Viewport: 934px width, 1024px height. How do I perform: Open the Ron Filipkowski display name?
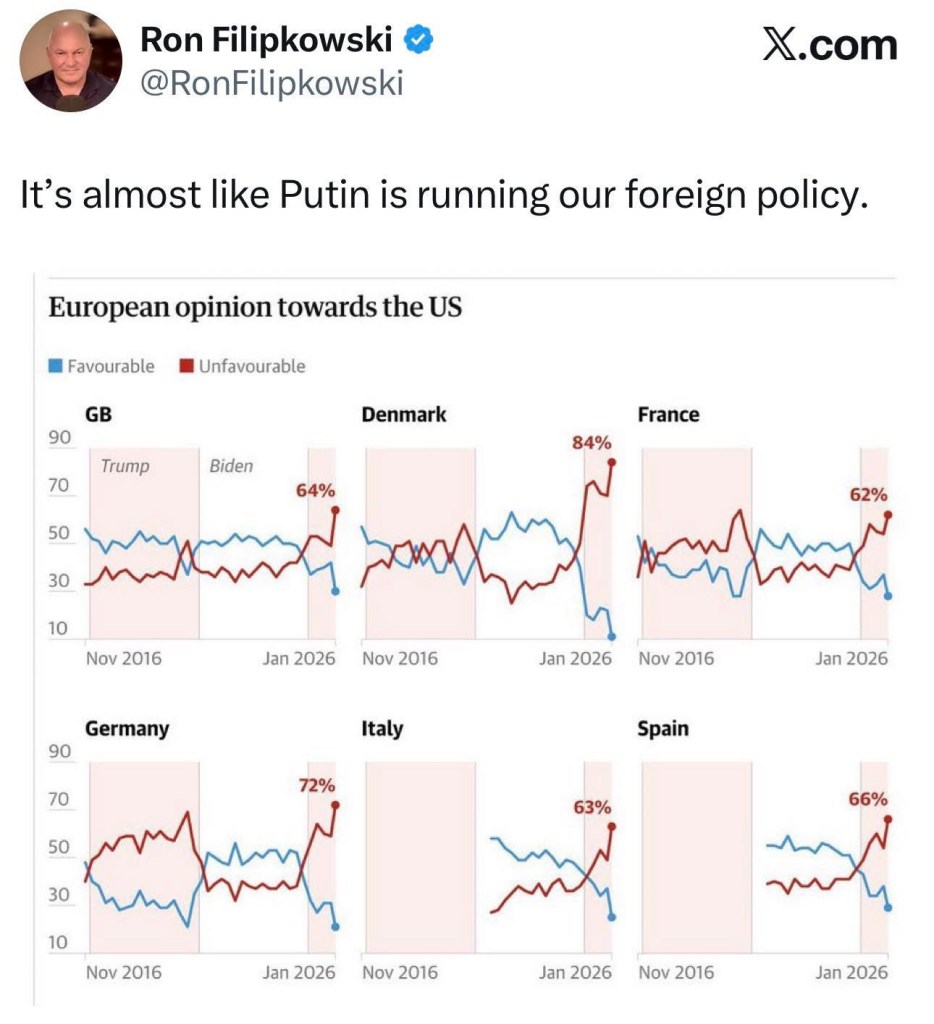click(268, 41)
